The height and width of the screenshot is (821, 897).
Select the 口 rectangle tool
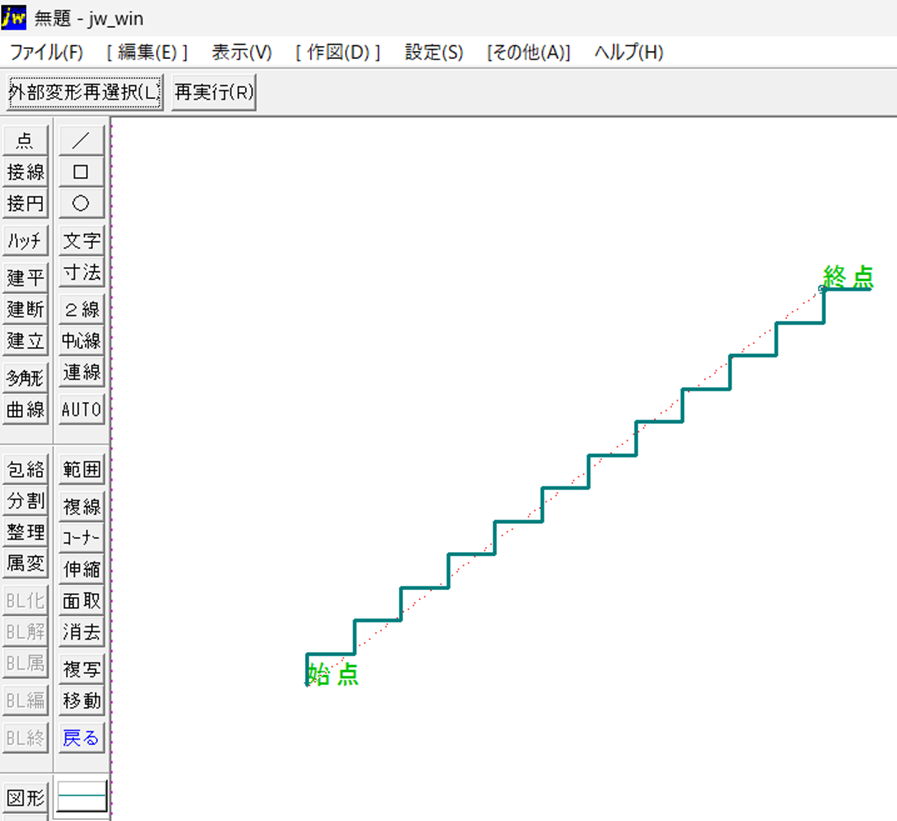point(81,172)
